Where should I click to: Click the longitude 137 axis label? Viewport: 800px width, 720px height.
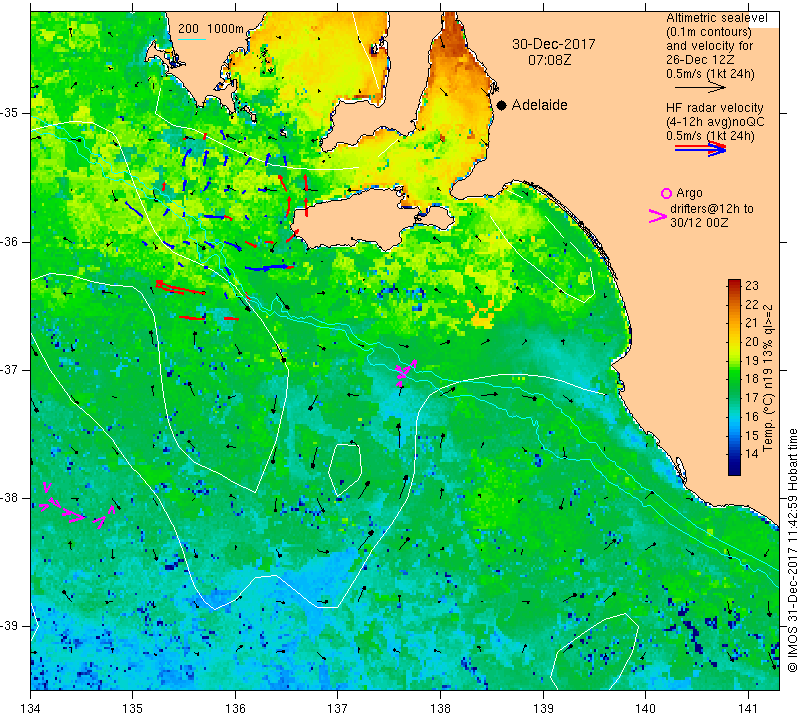click(x=338, y=709)
